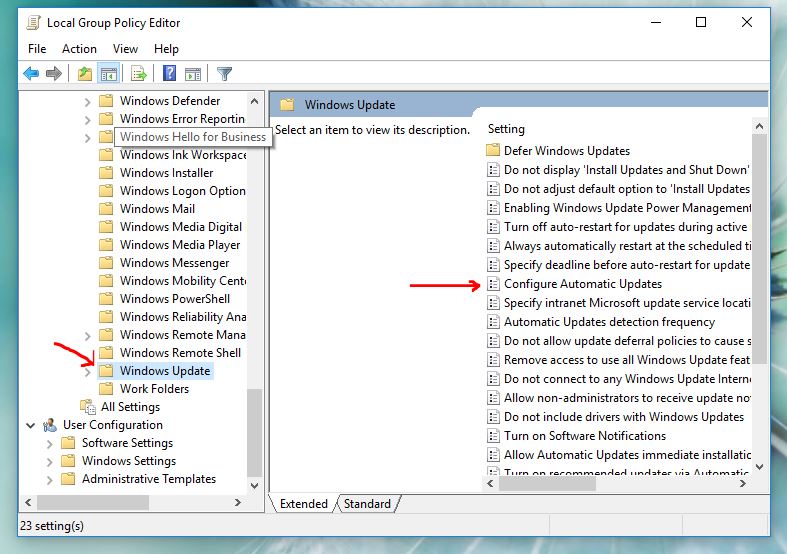Open the View menu

pos(125,48)
